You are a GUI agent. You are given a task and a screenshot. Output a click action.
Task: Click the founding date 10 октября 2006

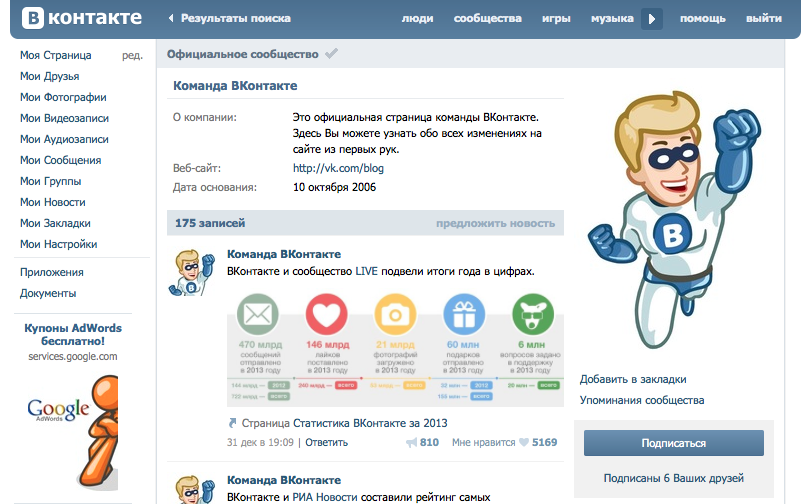click(334, 188)
